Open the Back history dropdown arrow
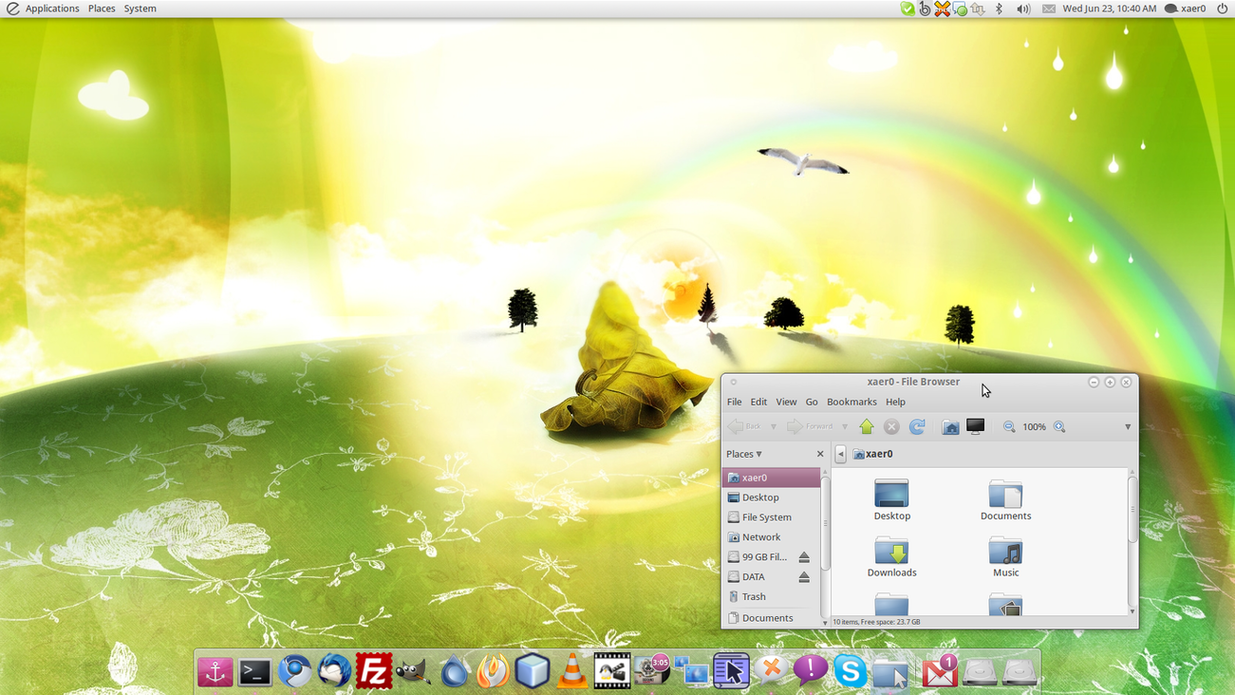This screenshot has width=1235, height=695. click(773, 427)
